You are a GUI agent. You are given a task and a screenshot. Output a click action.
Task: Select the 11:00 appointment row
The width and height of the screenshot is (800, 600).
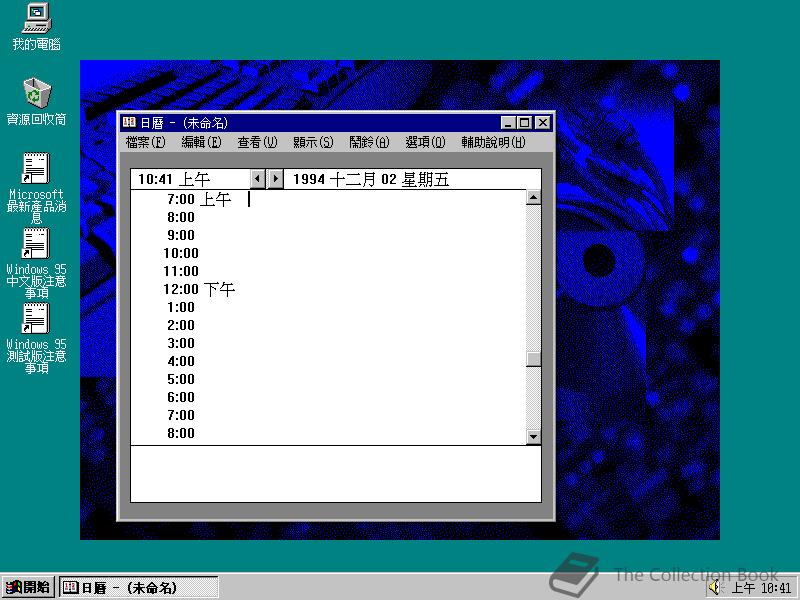pyautogui.click(x=328, y=271)
